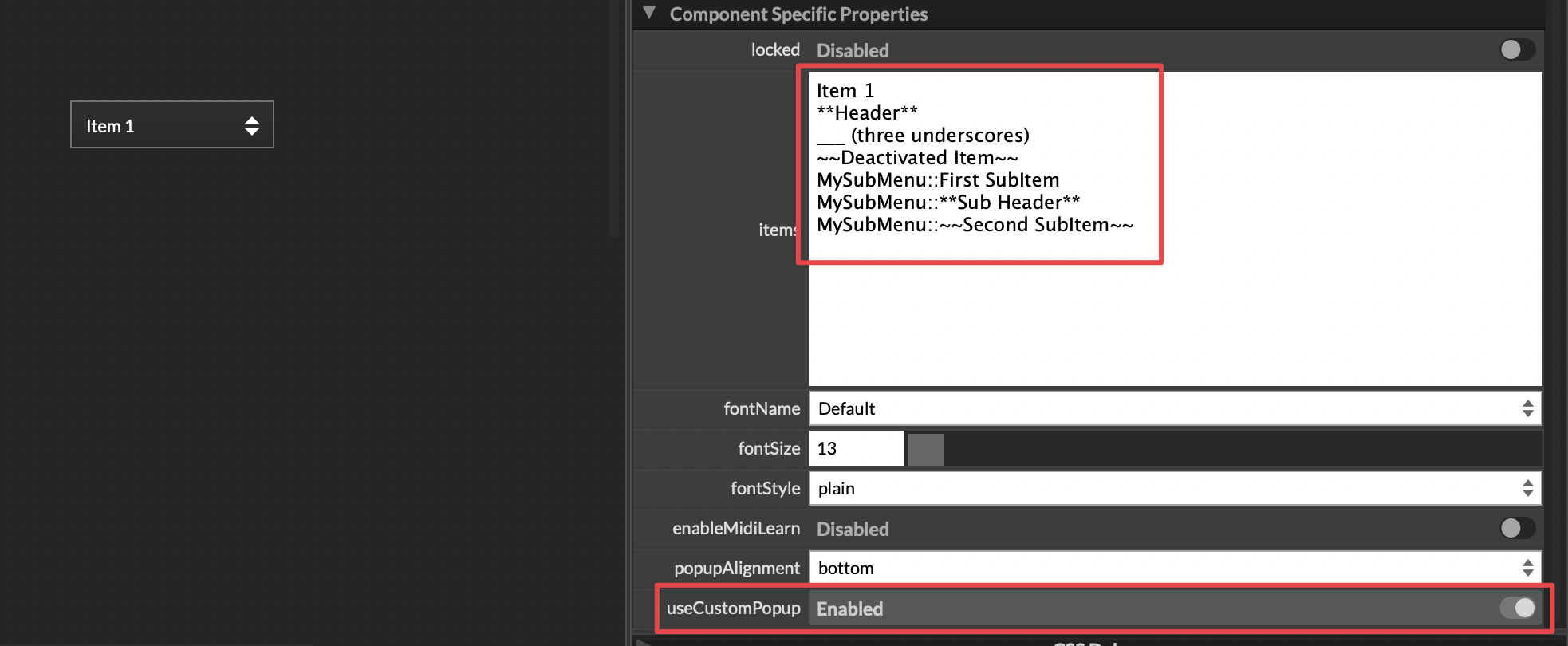Enable the enableMidiLearn switch

point(1515,529)
